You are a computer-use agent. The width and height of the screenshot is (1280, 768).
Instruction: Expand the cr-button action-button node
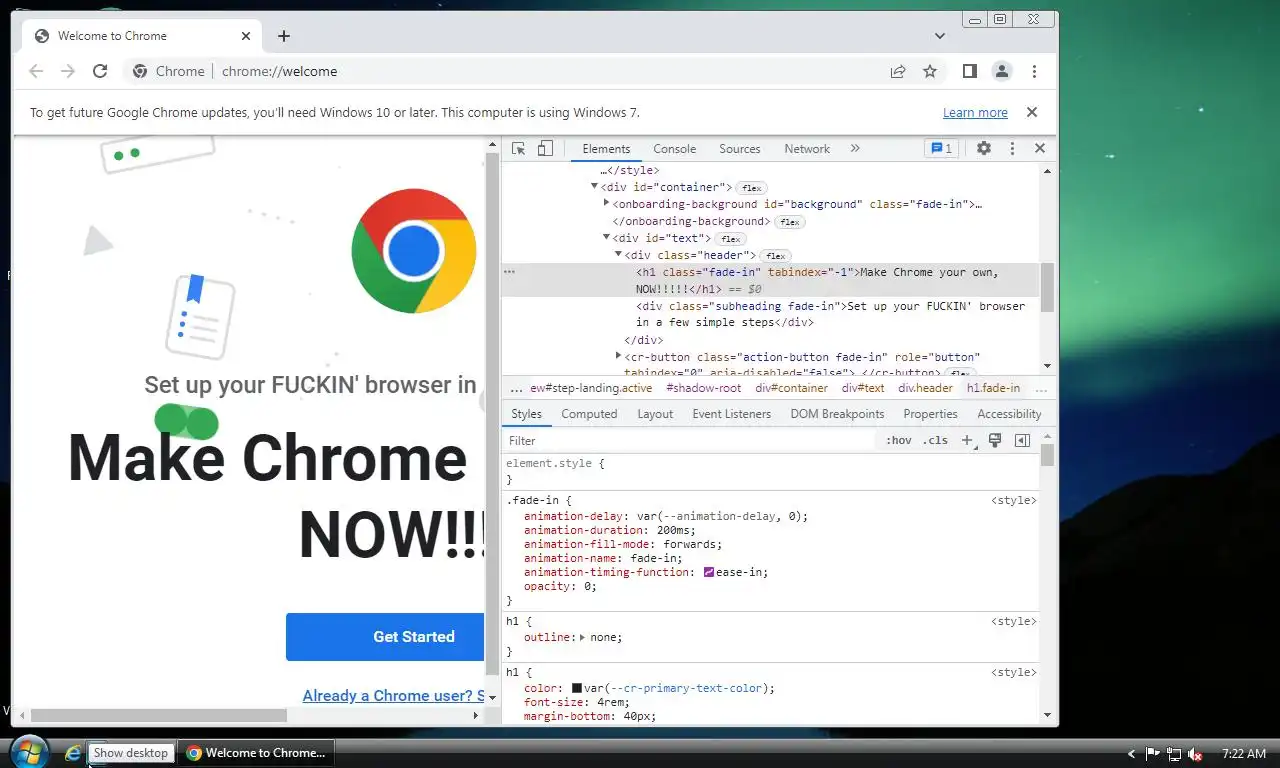[x=618, y=356]
